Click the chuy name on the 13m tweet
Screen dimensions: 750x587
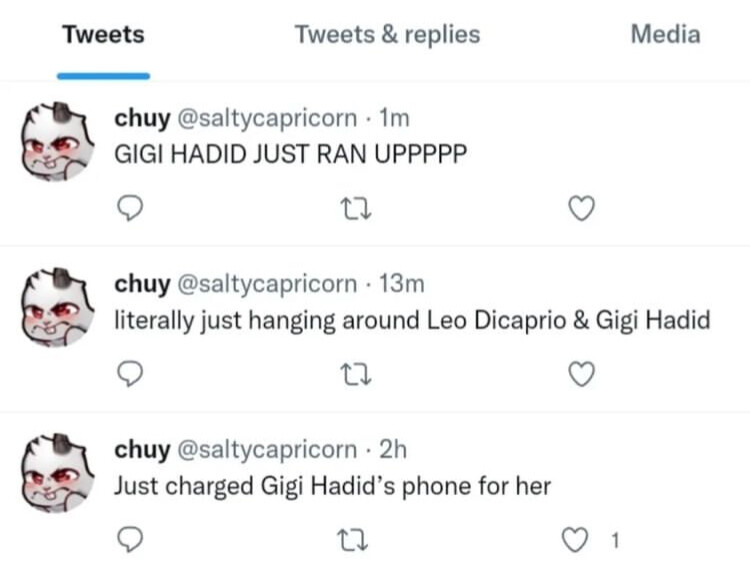click(x=142, y=284)
